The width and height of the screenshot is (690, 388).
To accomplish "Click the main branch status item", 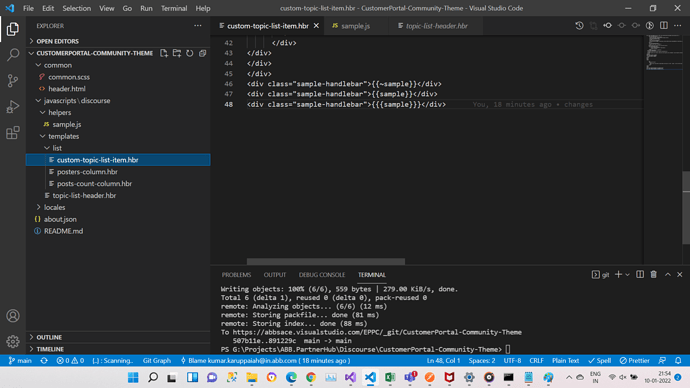I will tap(20, 361).
